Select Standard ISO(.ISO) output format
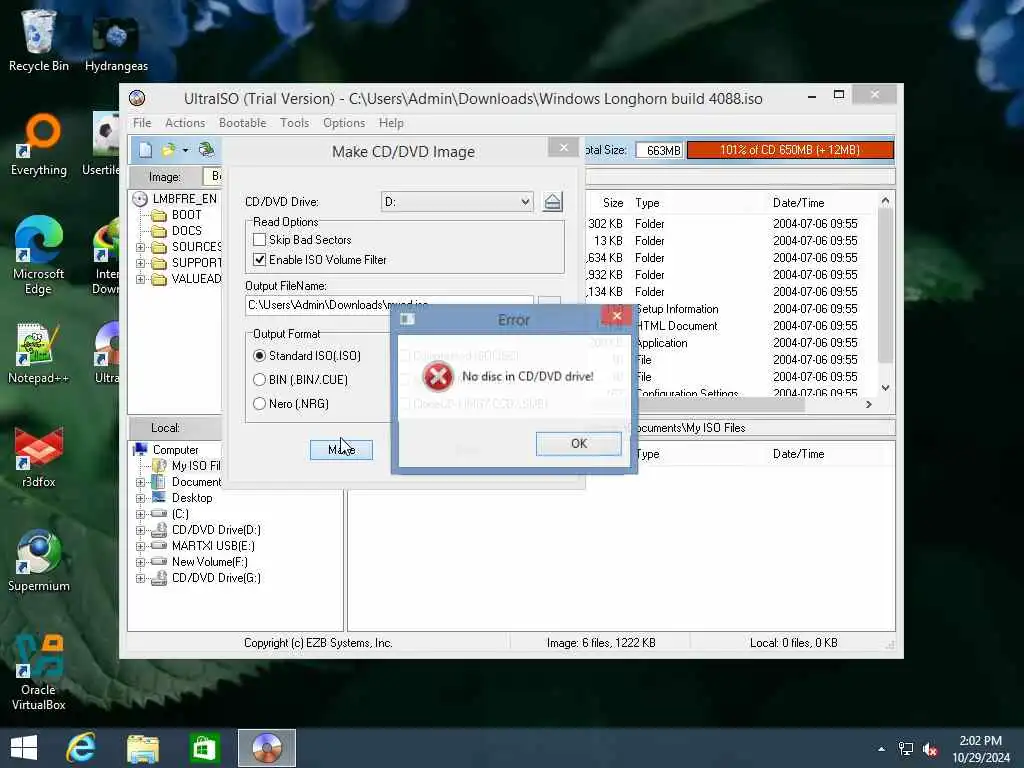This screenshot has width=1024, height=768. [259, 356]
